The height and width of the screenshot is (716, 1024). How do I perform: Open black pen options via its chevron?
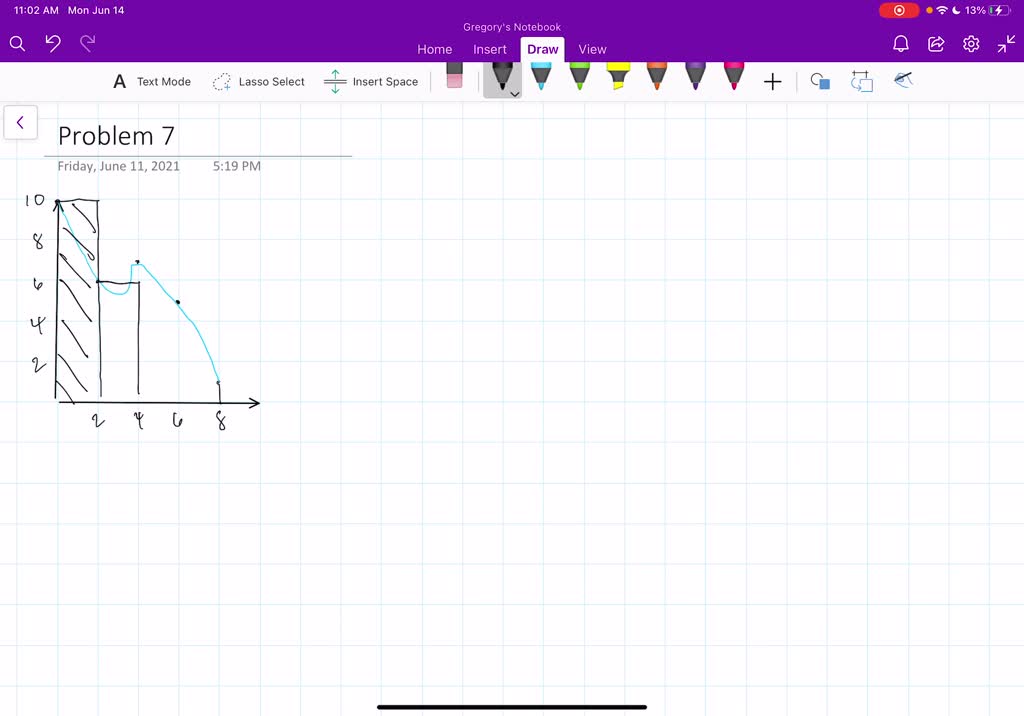pyautogui.click(x=513, y=93)
